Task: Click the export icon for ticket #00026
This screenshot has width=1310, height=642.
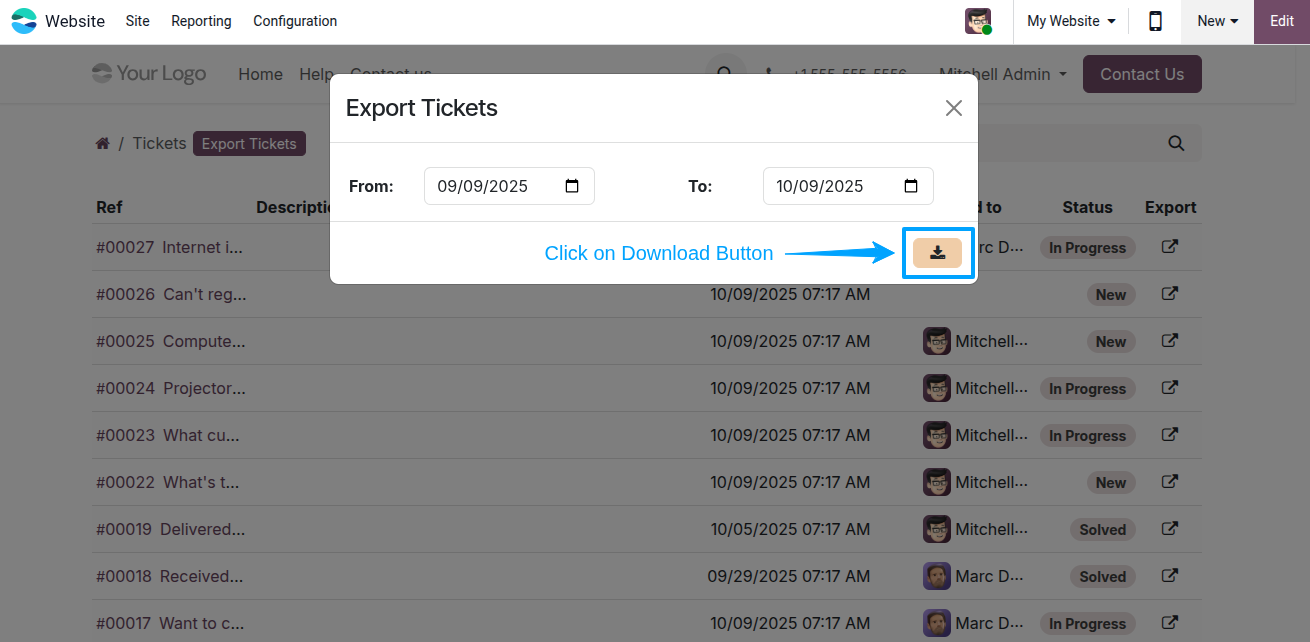Action: coord(1169,294)
